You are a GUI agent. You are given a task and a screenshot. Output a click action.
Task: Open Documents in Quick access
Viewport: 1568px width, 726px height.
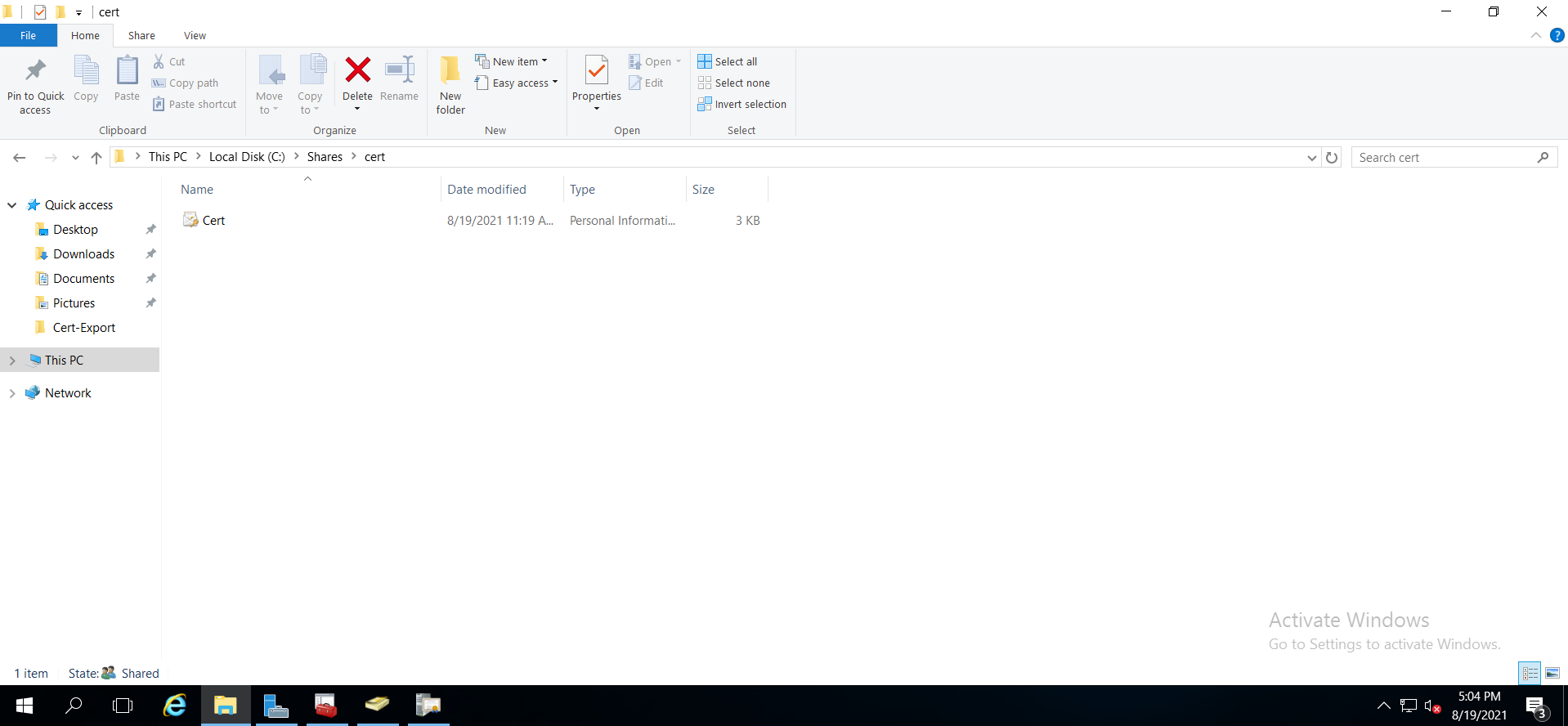[83, 279]
